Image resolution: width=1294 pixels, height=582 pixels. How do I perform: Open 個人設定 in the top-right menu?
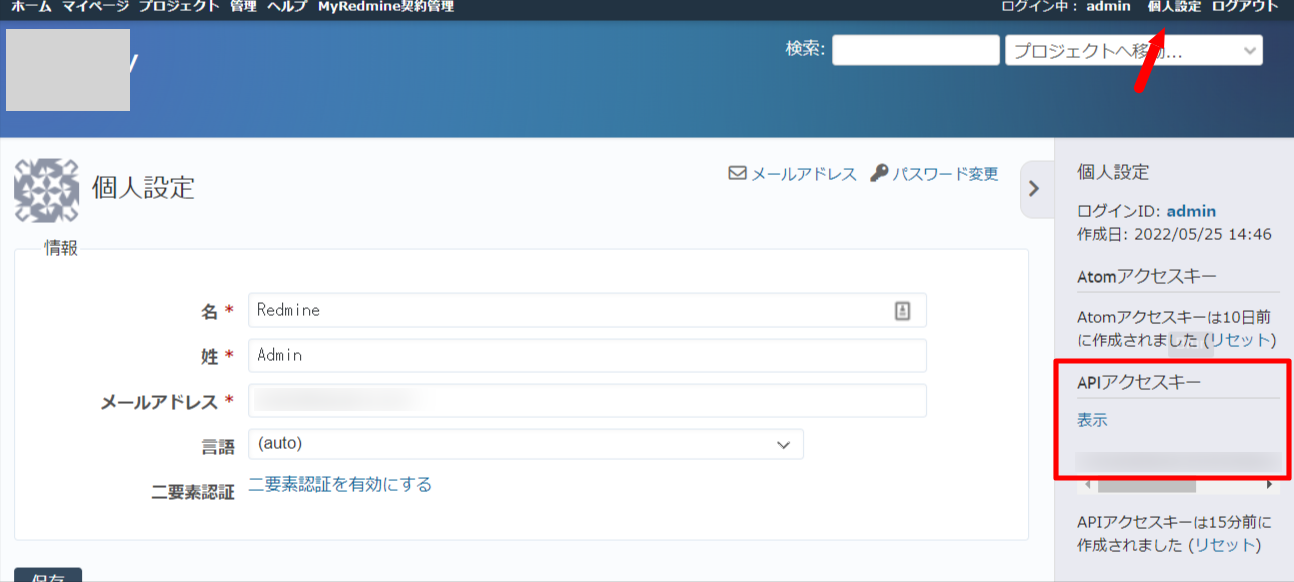pyautogui.click(x=1174, y=6)
